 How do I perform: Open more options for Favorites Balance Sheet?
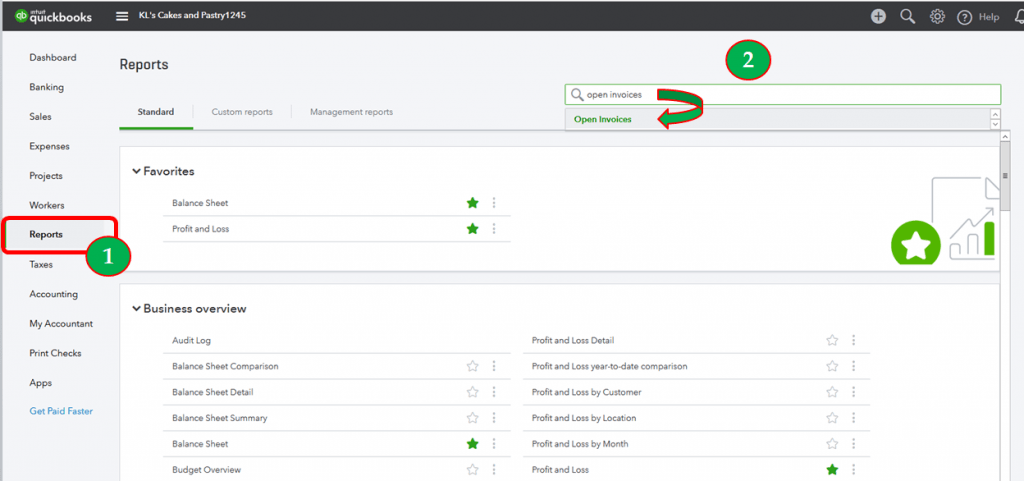click(494, 203)
